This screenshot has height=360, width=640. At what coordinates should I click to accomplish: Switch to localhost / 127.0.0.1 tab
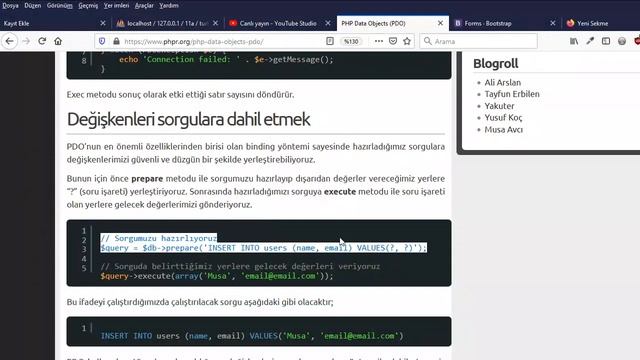point(168,23)
